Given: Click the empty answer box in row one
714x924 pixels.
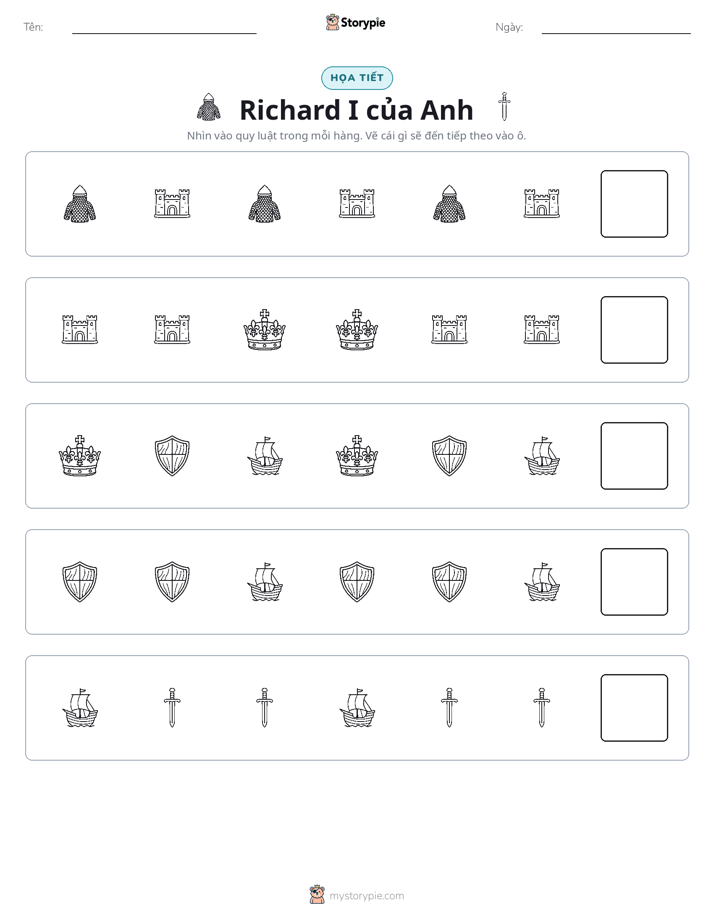Looking at the screenshot, I should pos(634,204).
